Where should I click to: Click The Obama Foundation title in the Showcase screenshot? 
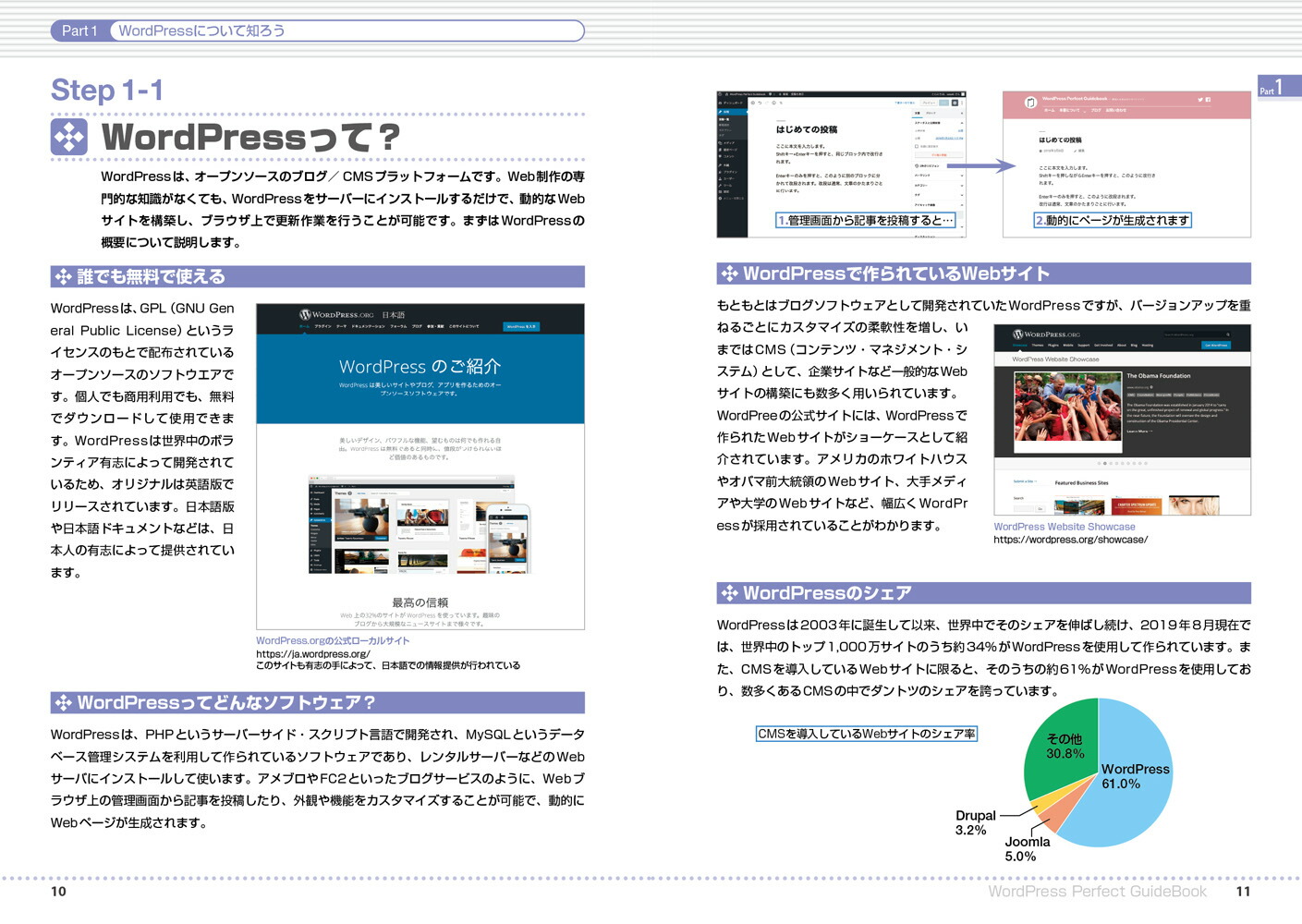pos(1159,376)
